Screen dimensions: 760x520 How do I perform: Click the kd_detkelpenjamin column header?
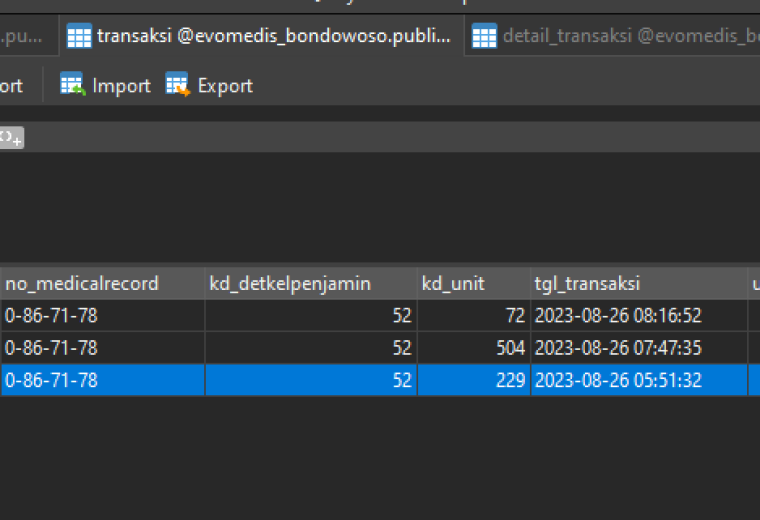(x=311, y=284)
